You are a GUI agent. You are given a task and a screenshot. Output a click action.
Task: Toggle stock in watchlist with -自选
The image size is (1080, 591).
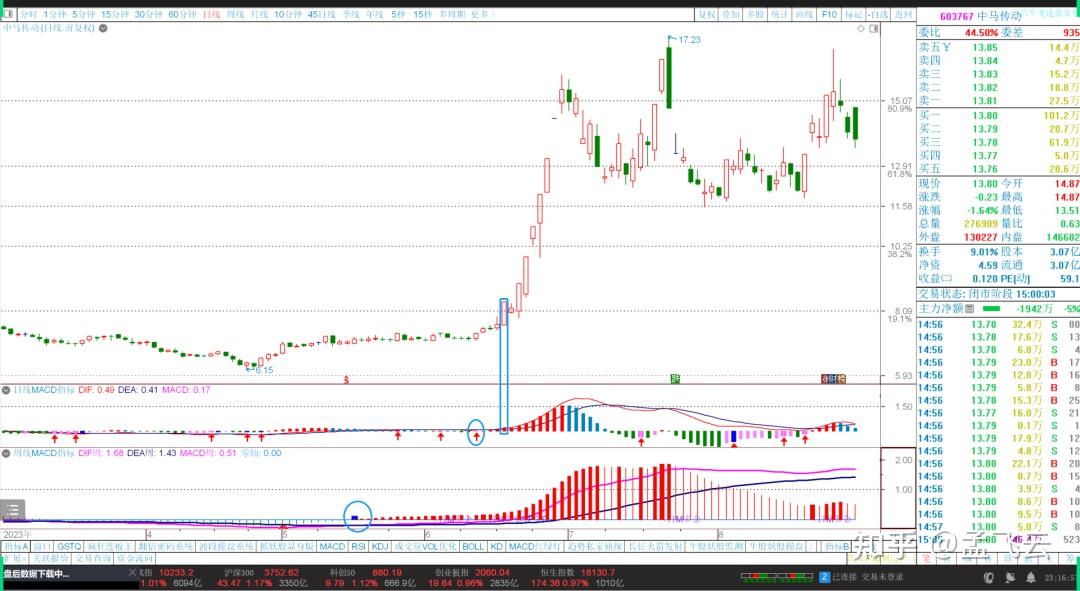click(x=878, y=14)
